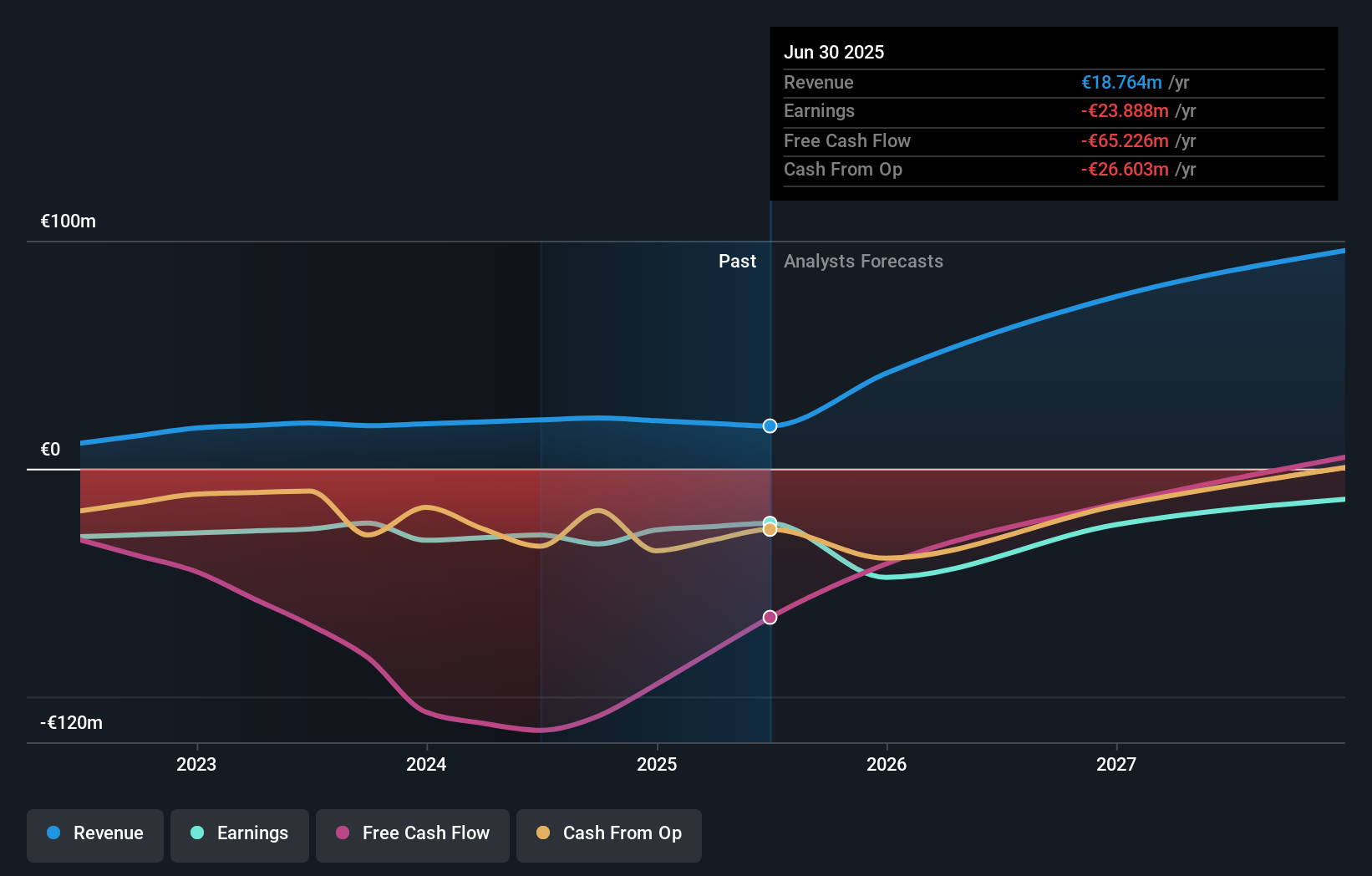The height and width of the screenshot is (876, 1372).
Task: Select the Revenue data point marker on chart
Action: tap(769, 425)
